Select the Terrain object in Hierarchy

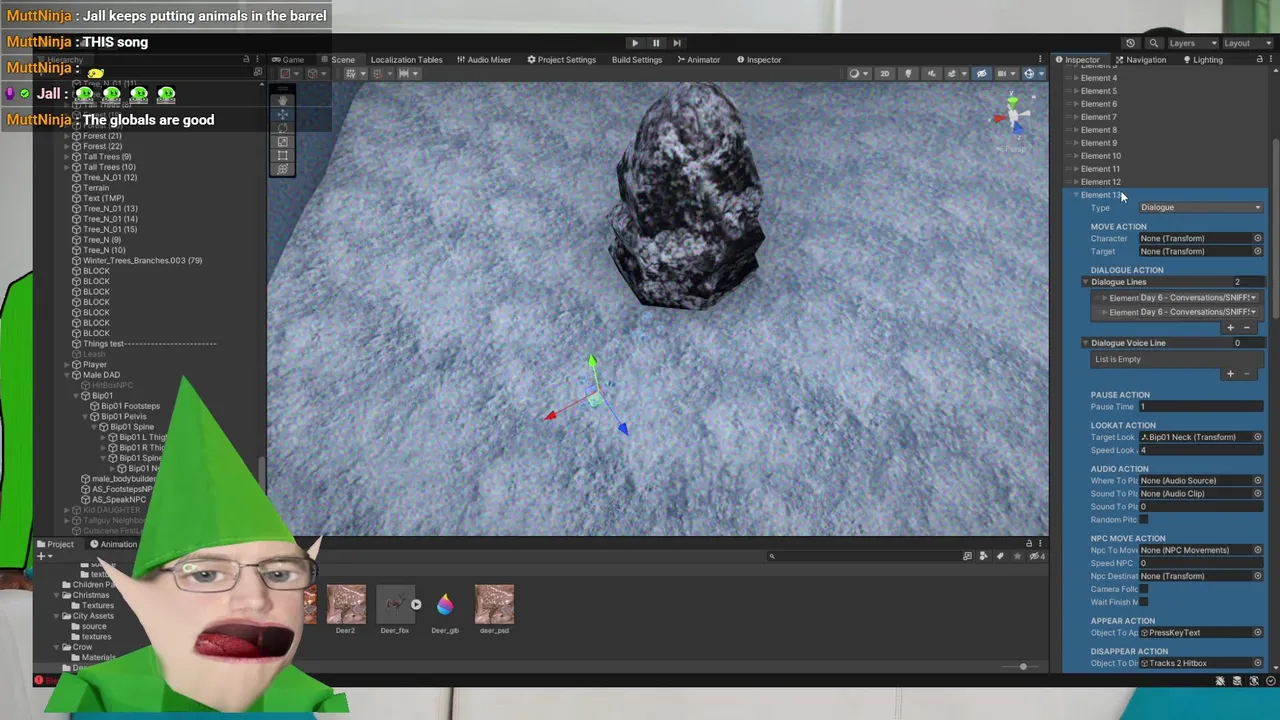[x=96, y=188]
